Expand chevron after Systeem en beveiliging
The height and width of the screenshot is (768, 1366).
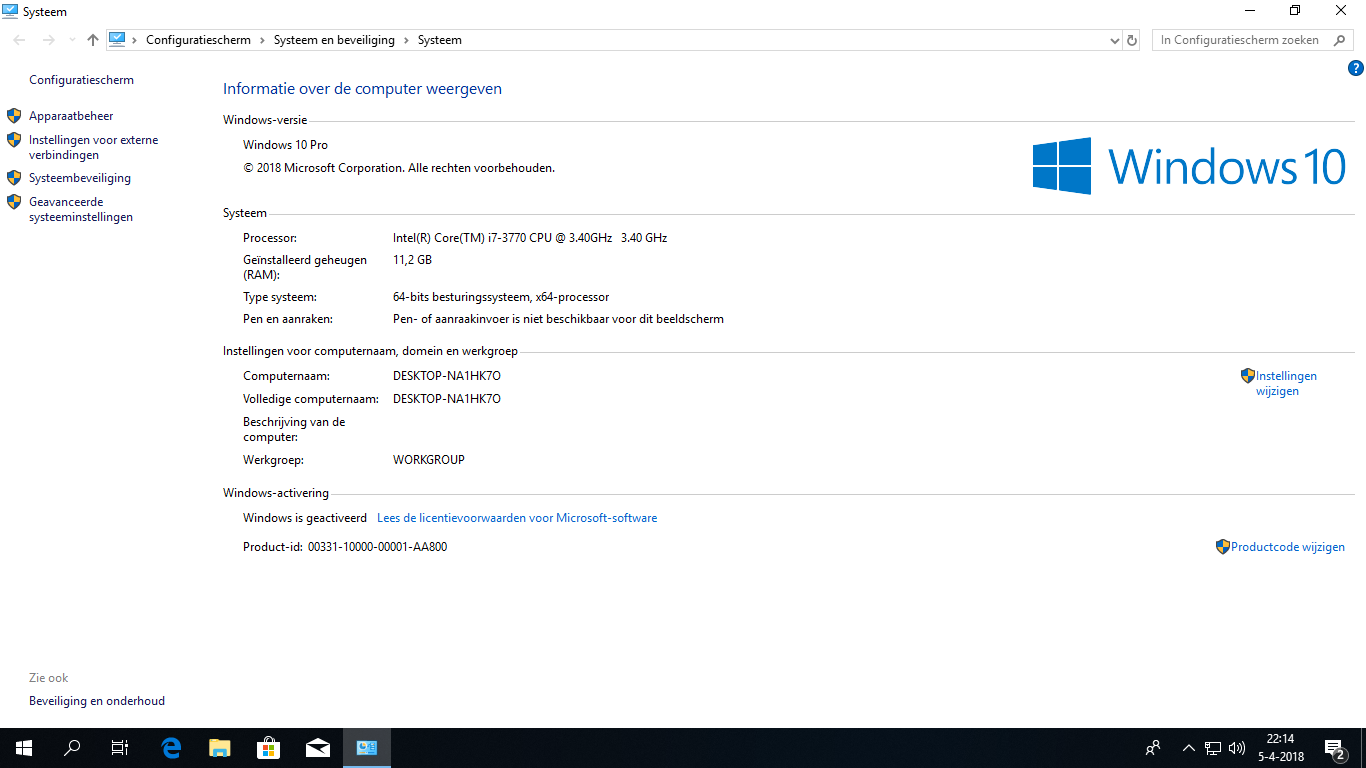(406, 40)
